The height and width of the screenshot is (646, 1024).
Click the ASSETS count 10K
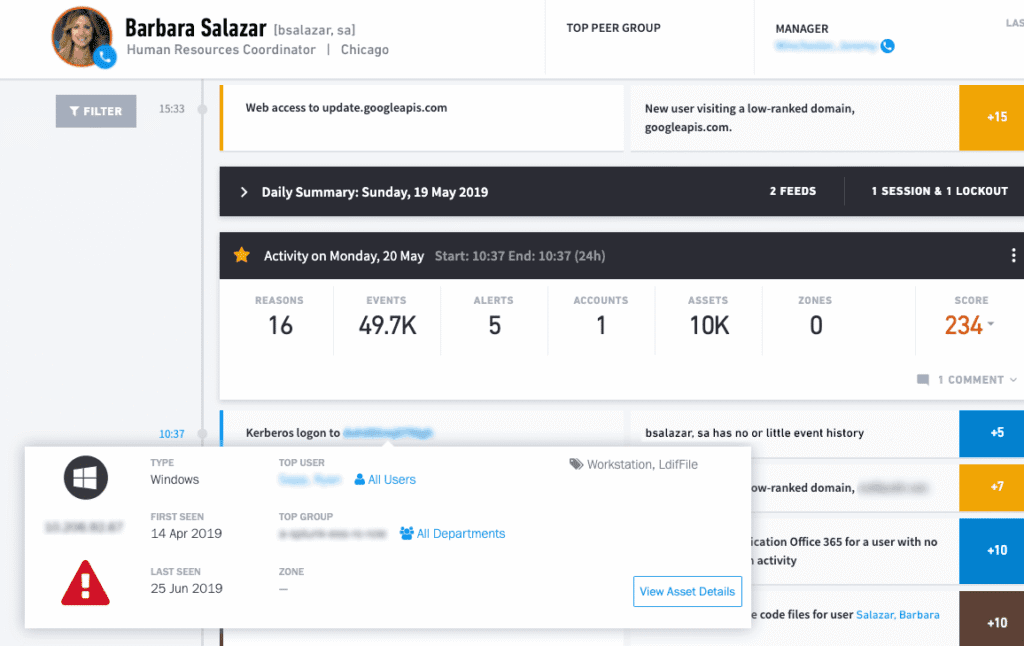click(709, 325)
